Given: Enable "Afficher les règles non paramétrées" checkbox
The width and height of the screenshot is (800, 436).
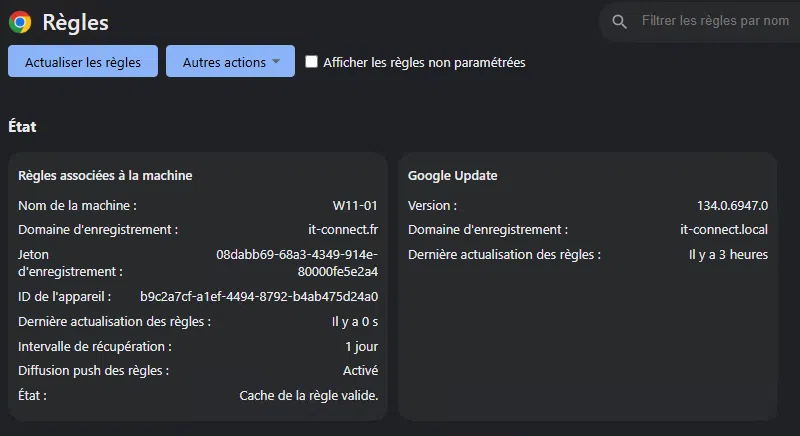Looking at the screenshot, I should point(312,62).
